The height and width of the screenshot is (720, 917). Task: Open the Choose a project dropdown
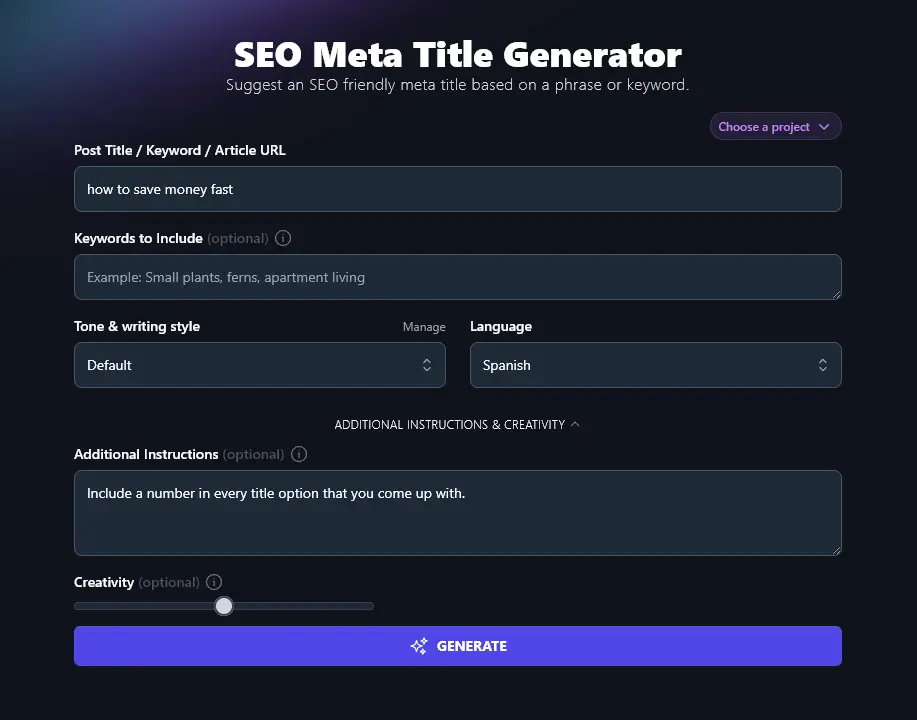pyautogui.click(x=775, y=127)
